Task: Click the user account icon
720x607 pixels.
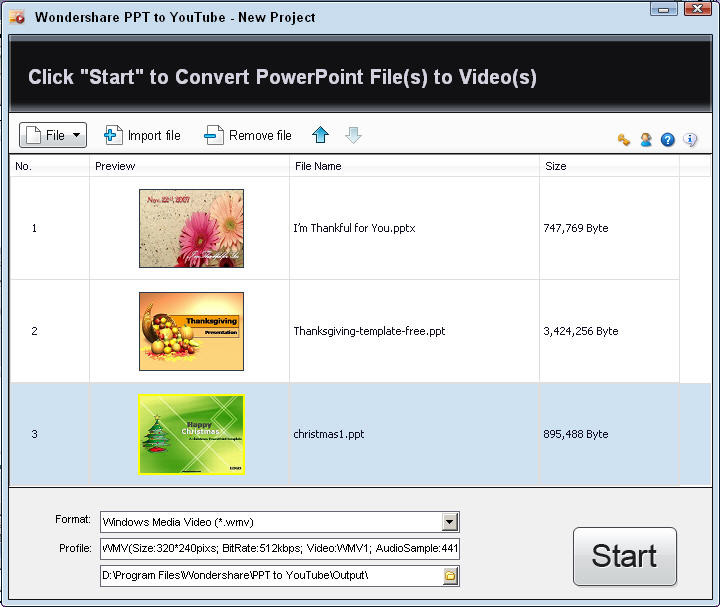Action: [x=646, y=139]
